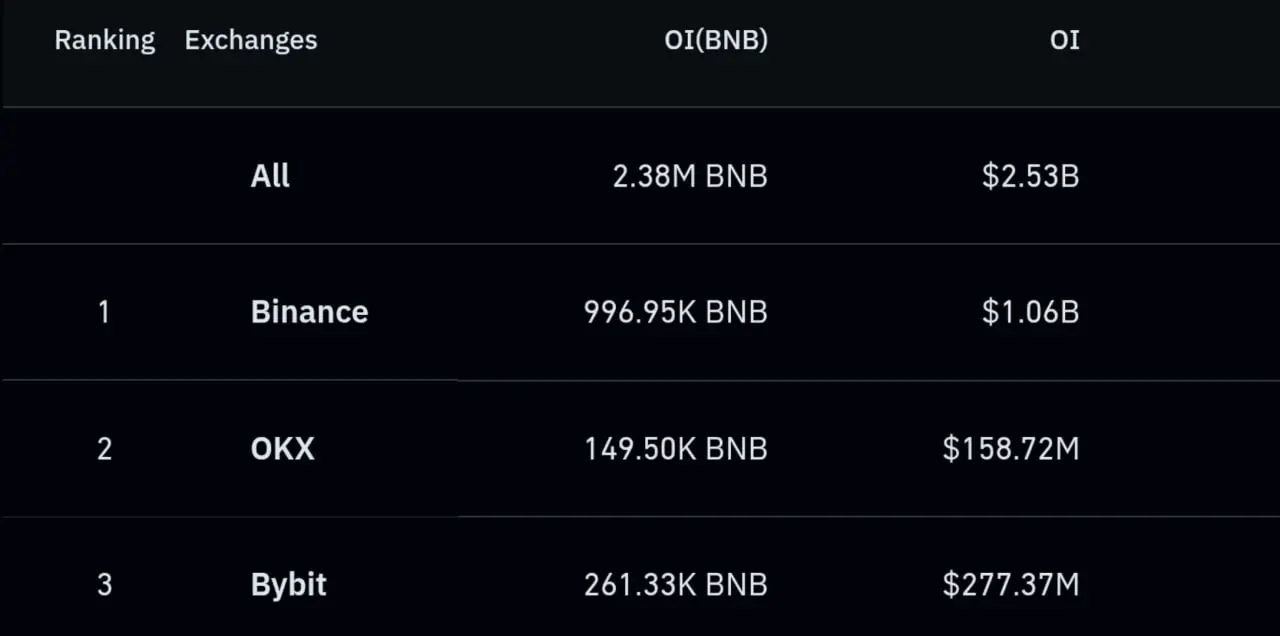The height and width of the screenshot is (636, 1280).
Task: Click OKX's 149.50K BNB value
Action: coord(676,448)
